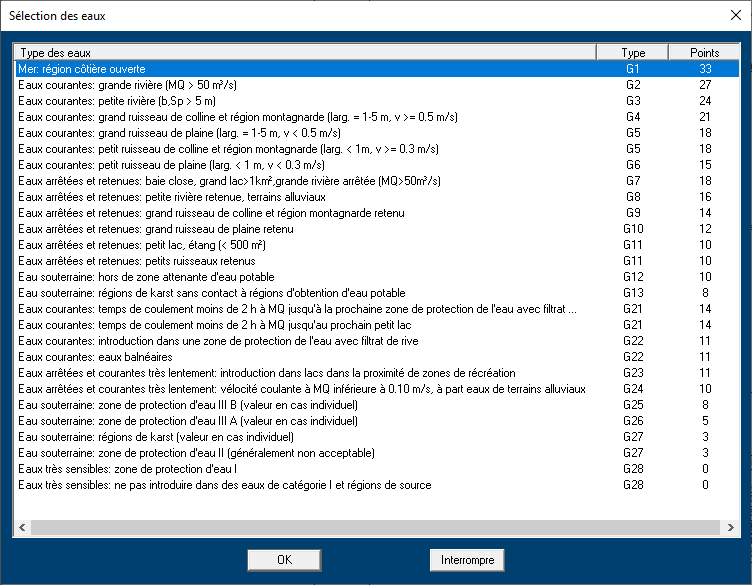Click points value '5' in G26 row

[x=705, y=421]
